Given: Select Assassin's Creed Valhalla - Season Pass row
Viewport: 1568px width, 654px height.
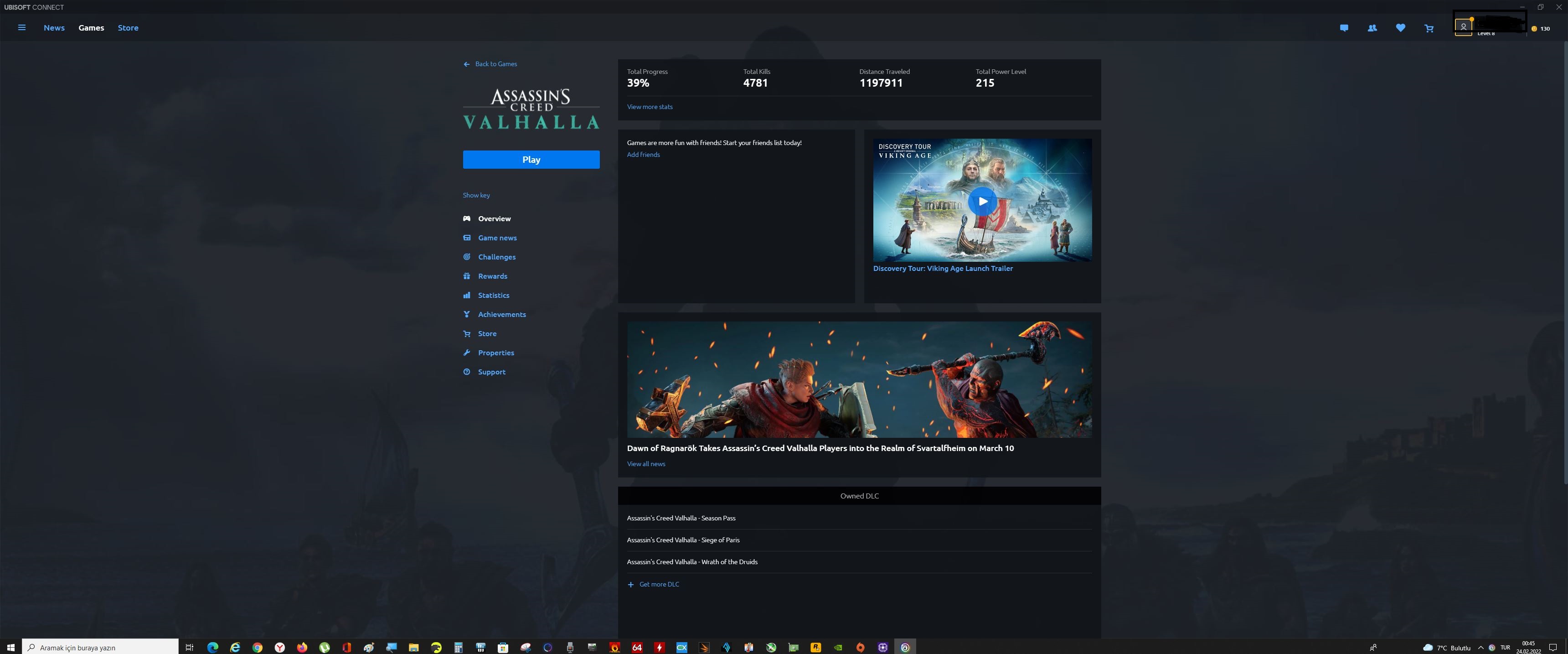Looking at the screenshot, I should 859,518.
